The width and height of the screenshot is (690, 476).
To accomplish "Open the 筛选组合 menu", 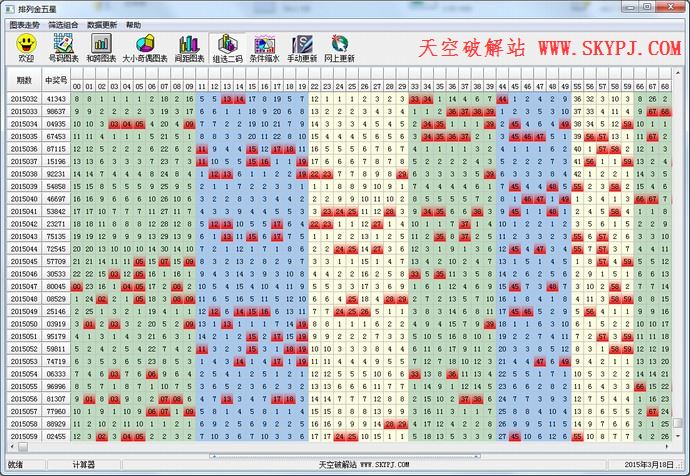I will pos(62,24).
